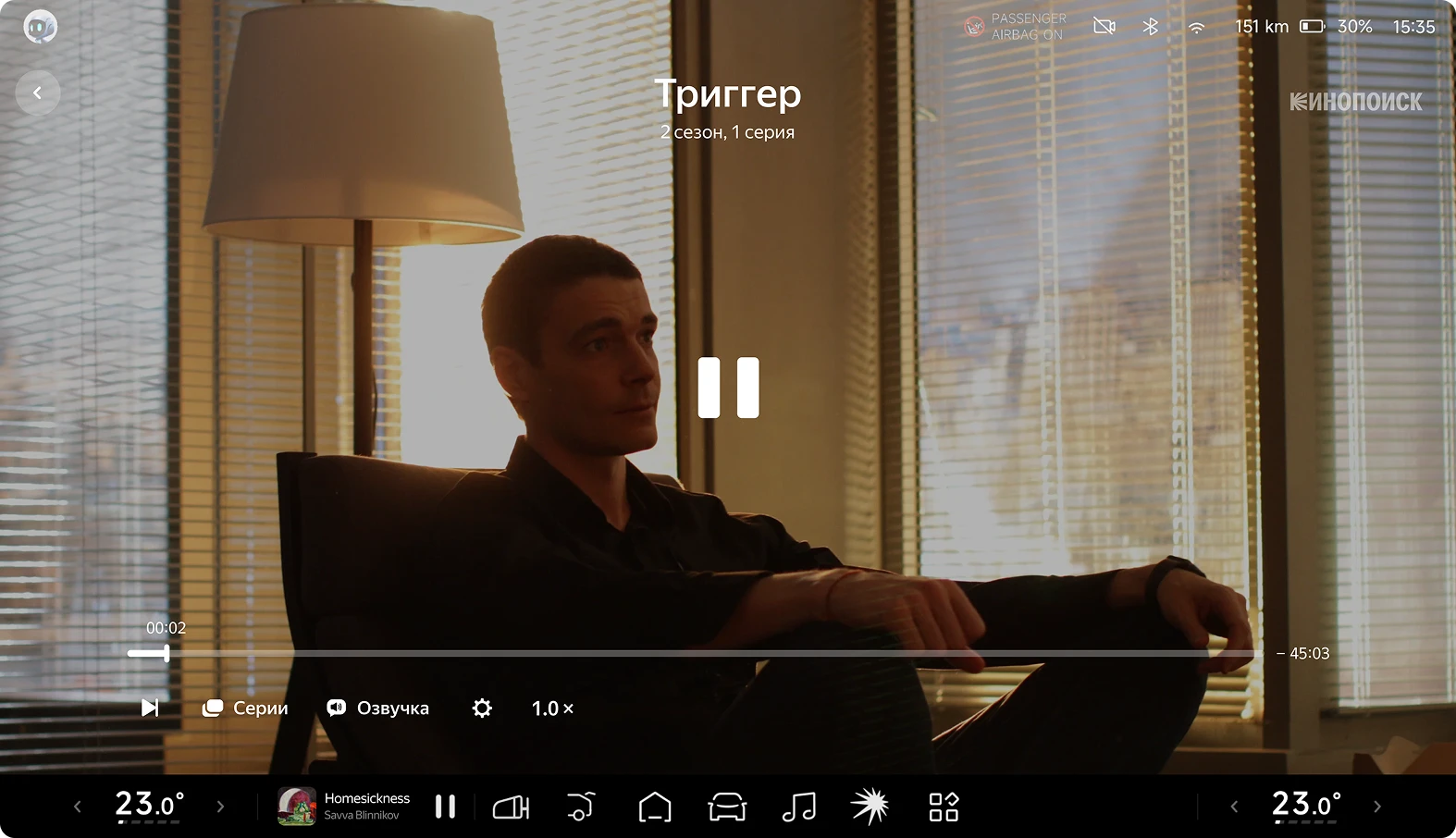Skip to the next episode
This screenshot has height=838, width=1456.
150,708
